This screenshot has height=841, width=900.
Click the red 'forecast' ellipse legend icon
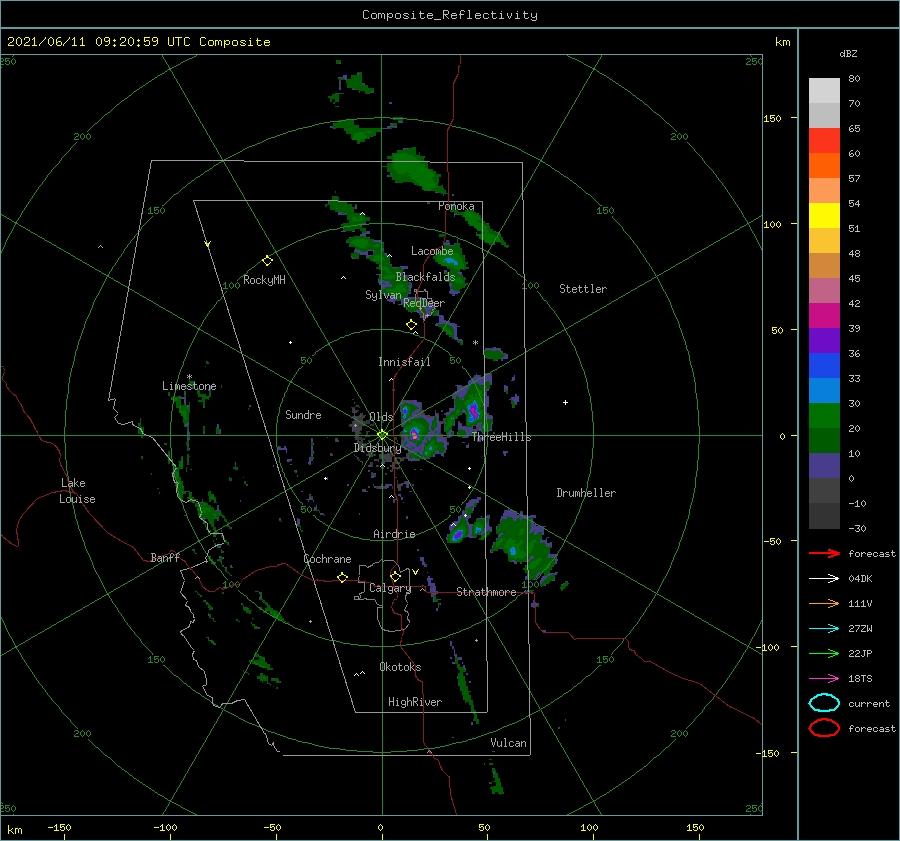[x=824, y=728]
